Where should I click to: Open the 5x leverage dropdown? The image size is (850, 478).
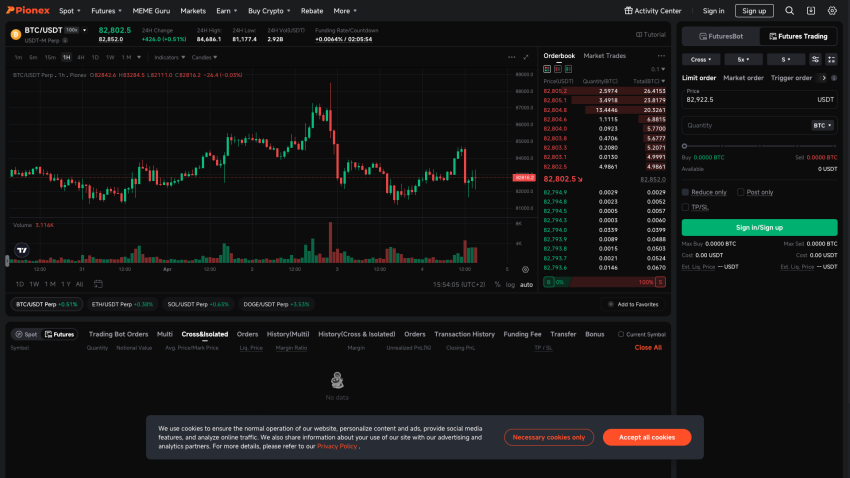point(743,60)
